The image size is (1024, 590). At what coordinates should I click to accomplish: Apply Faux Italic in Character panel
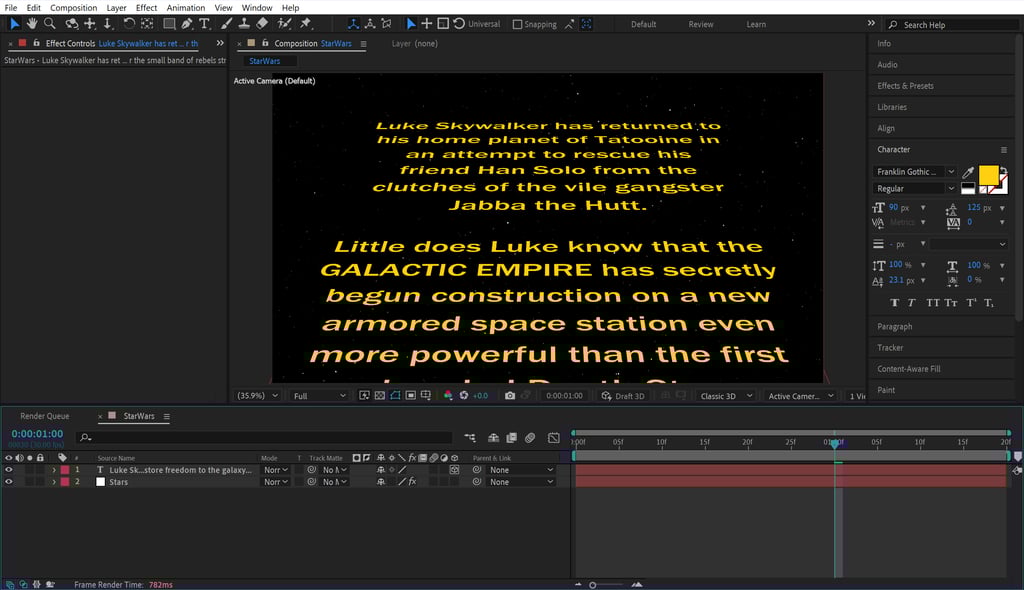[x=912, y=303]
